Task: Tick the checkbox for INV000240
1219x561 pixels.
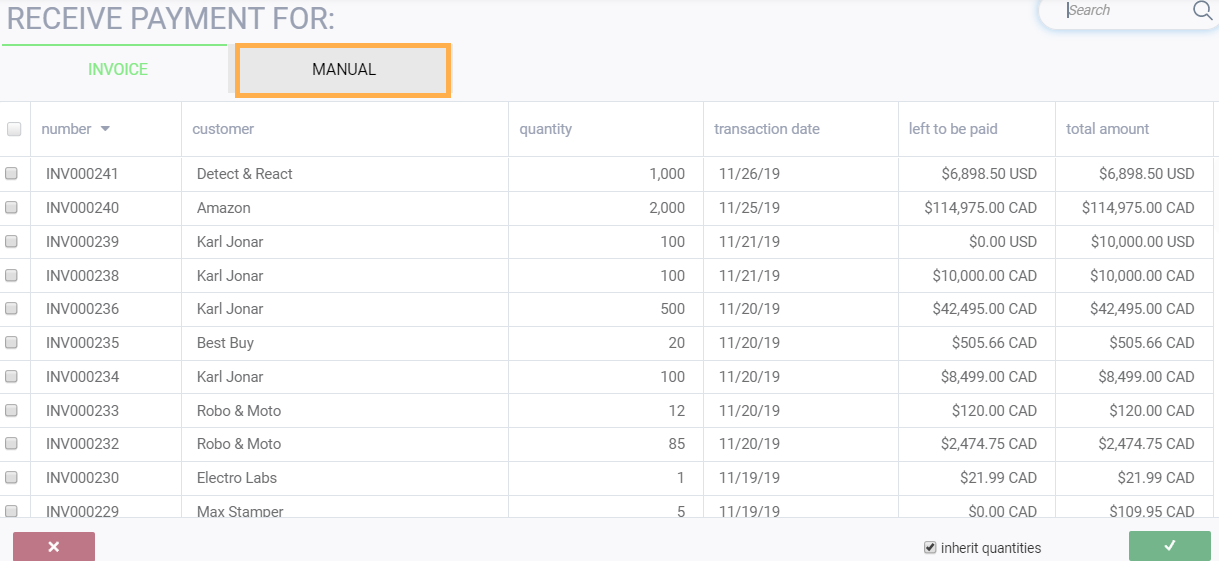Action: [12, 208]
